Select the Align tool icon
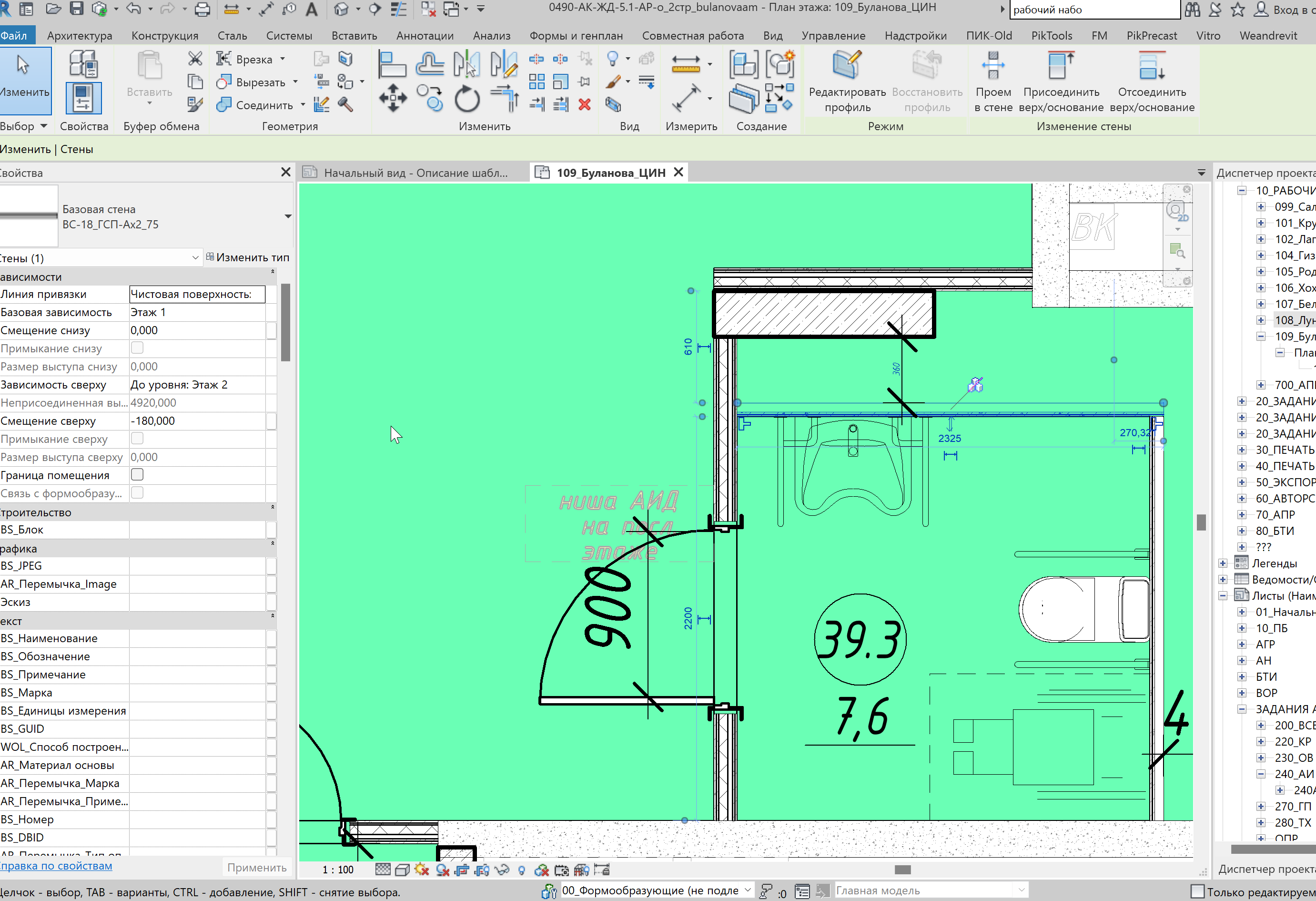 point(392,64)
